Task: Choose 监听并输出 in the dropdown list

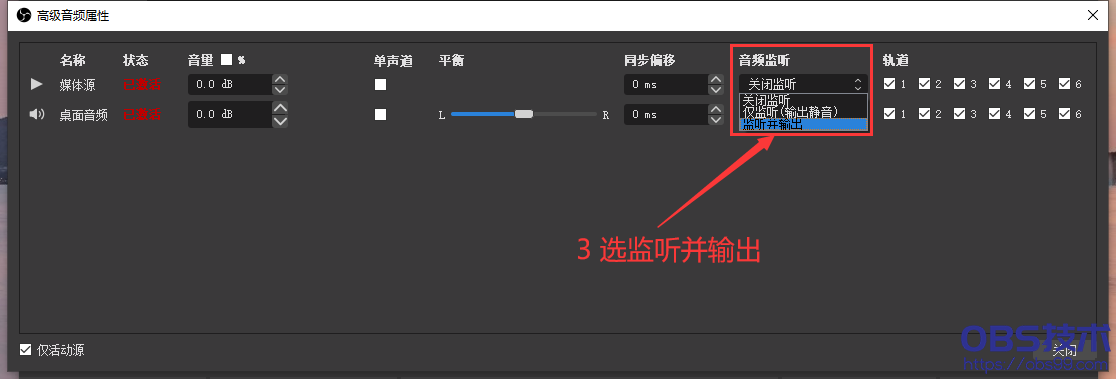Action: 803,124
